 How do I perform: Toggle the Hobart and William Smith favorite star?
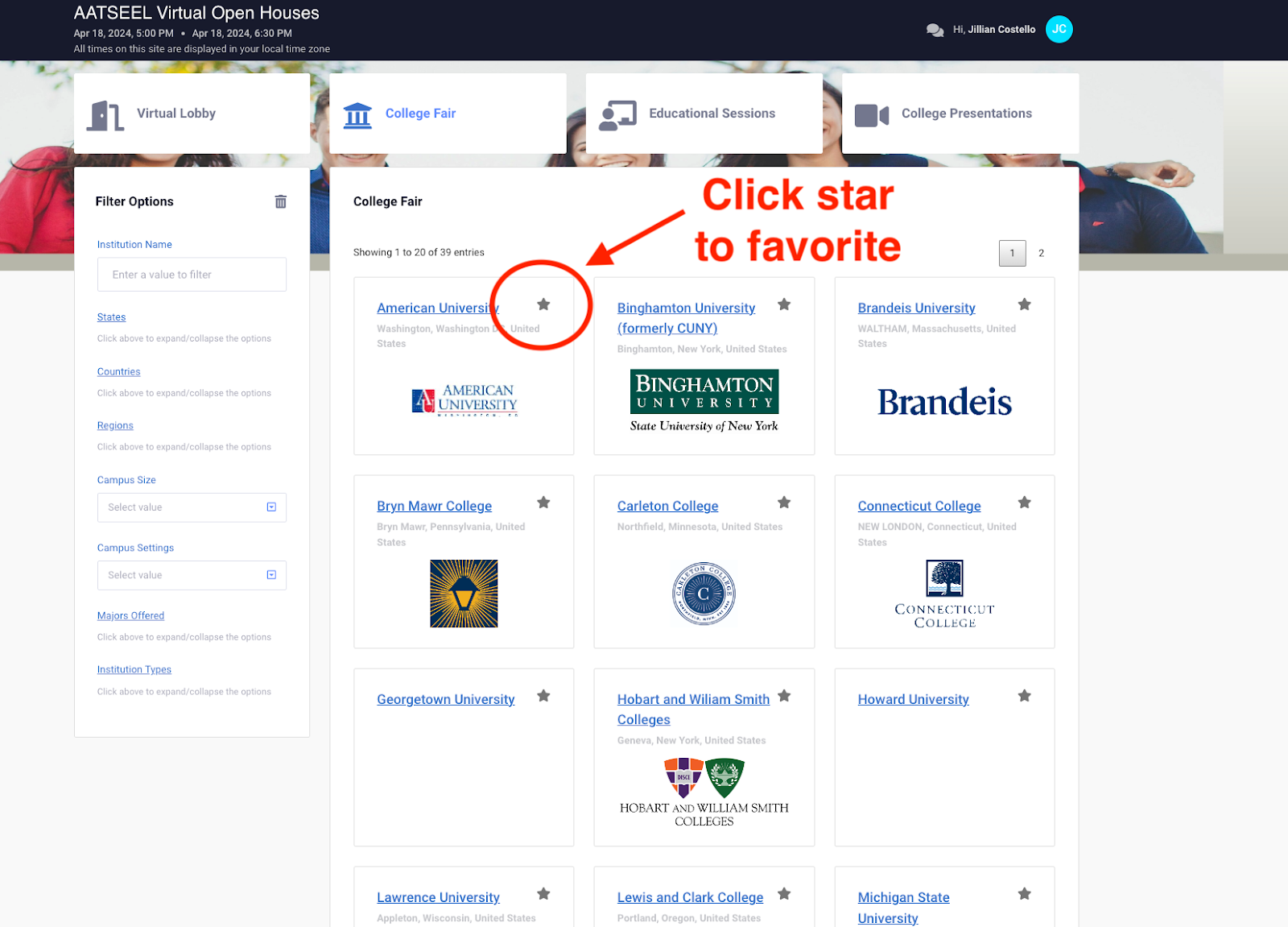pyautogui.click(x=784, y=696)
